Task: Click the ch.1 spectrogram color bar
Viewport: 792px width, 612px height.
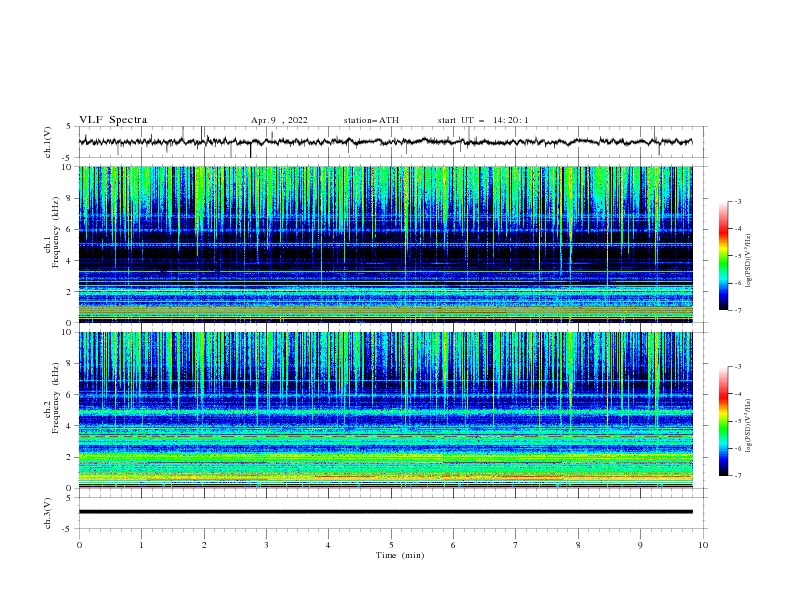Action: pos(723,255)
